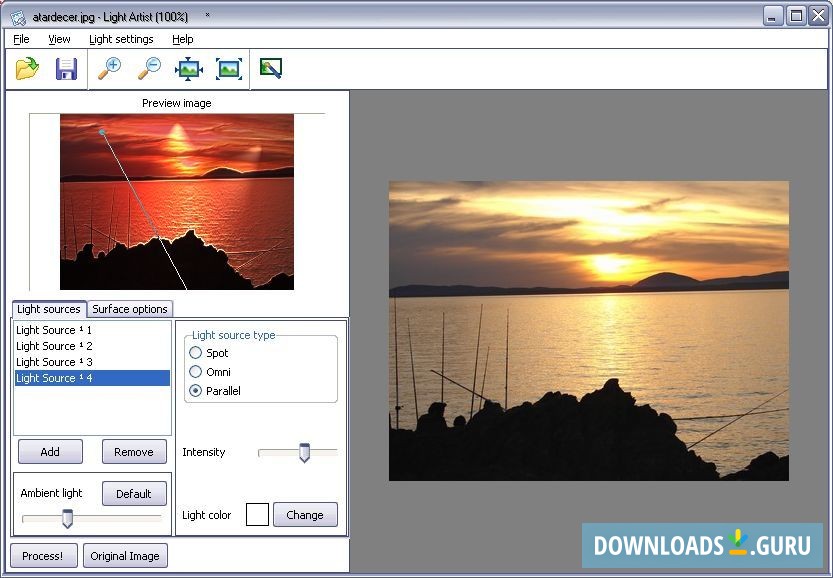This screenshot has height=578, width=833.
Task: Zoom out with the magnifier minus icon
Action: pos(149,69)
